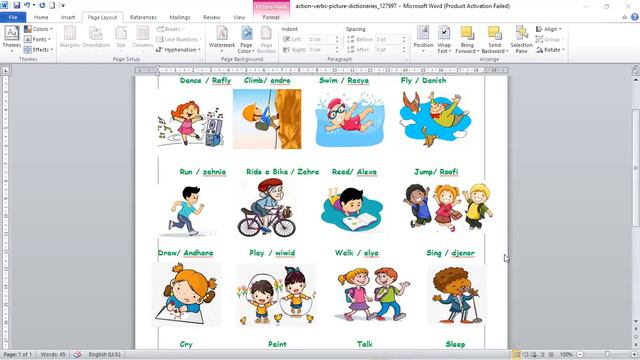Image resolution: width=640 pixels, height=360 pixels.
Task: Click the 100% zoom level button
Action: pyautogui.click(x=566, y=354)
